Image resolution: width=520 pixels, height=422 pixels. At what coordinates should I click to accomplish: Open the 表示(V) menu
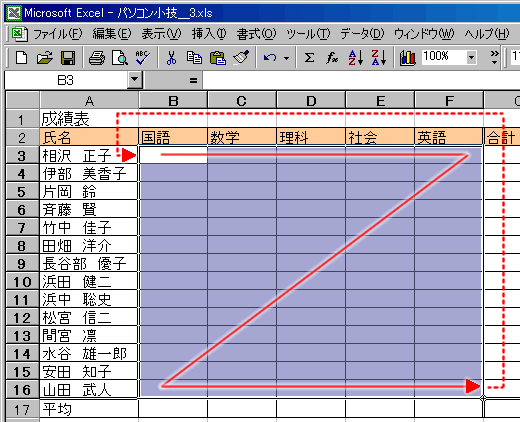(x=161, y=34)
